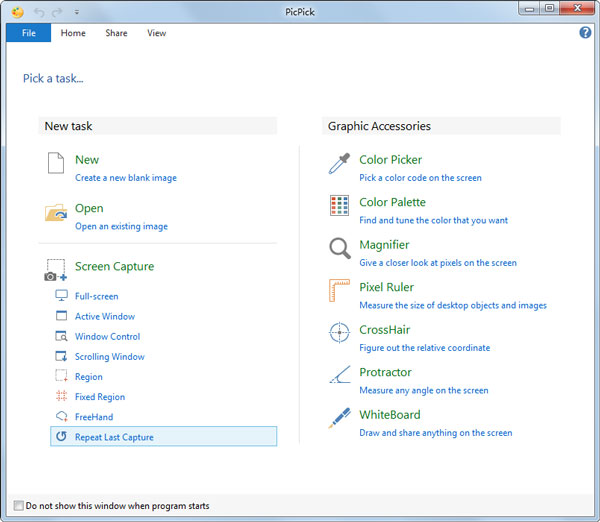
Task: Click the Screen Capture camera icon
Action: point(55,270)
